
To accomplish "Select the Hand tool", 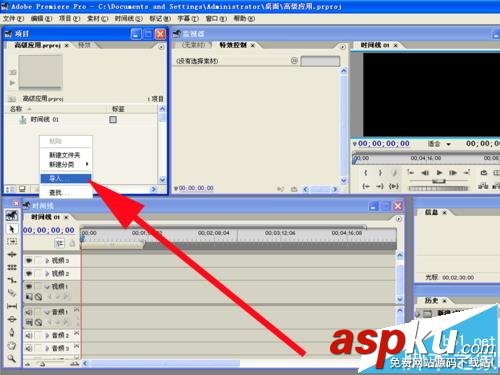I will [x=12, y=345].
